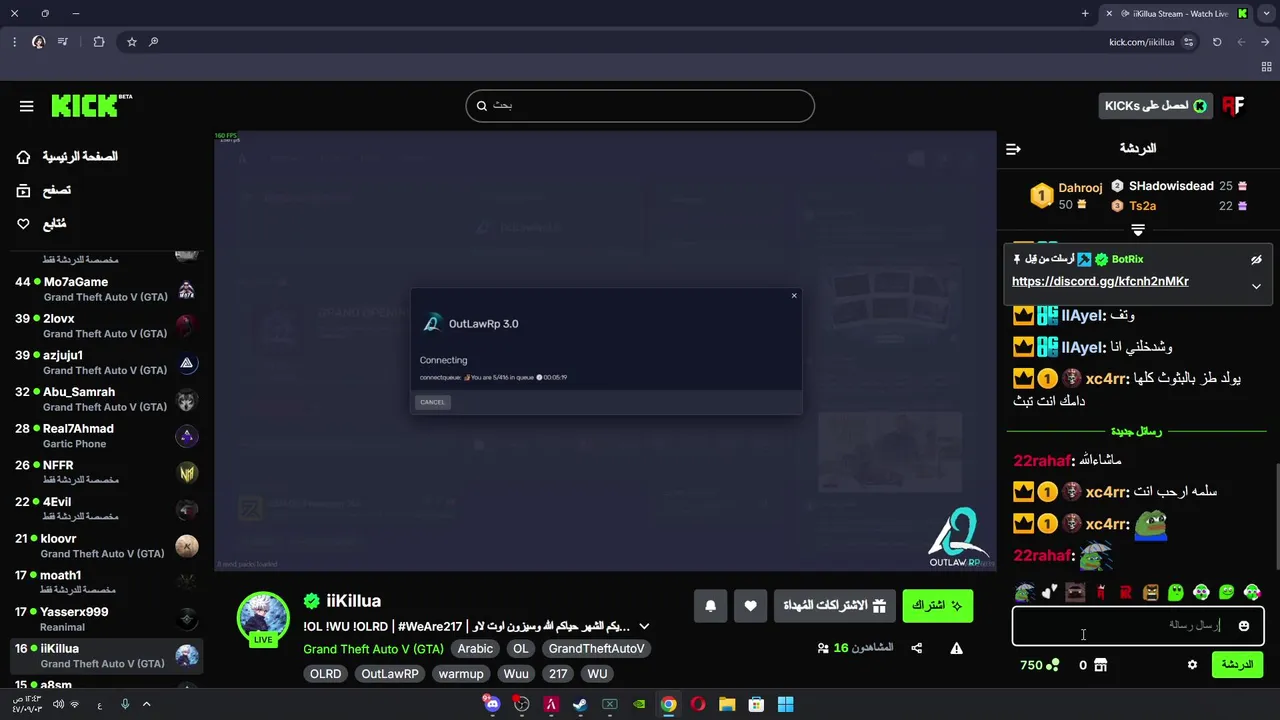This screenshot has height=720, width=1280.
Task: Select the OutLawRP tag
Action: [390, 674]
